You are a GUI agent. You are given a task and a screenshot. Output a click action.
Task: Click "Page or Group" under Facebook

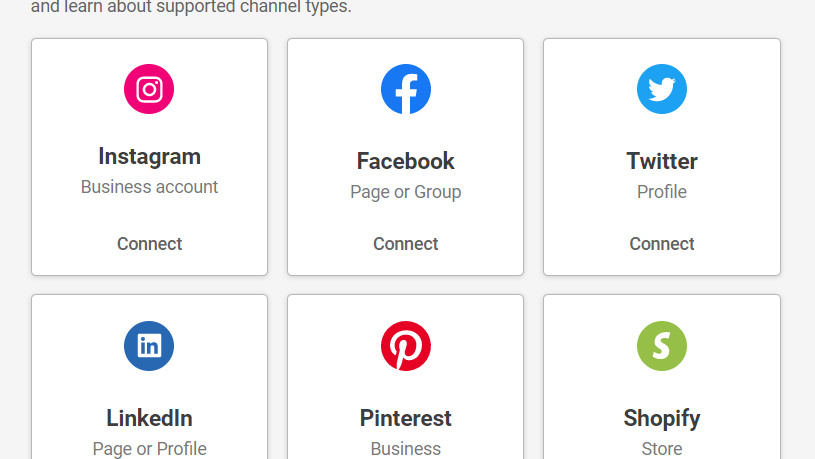coord(405,192)
